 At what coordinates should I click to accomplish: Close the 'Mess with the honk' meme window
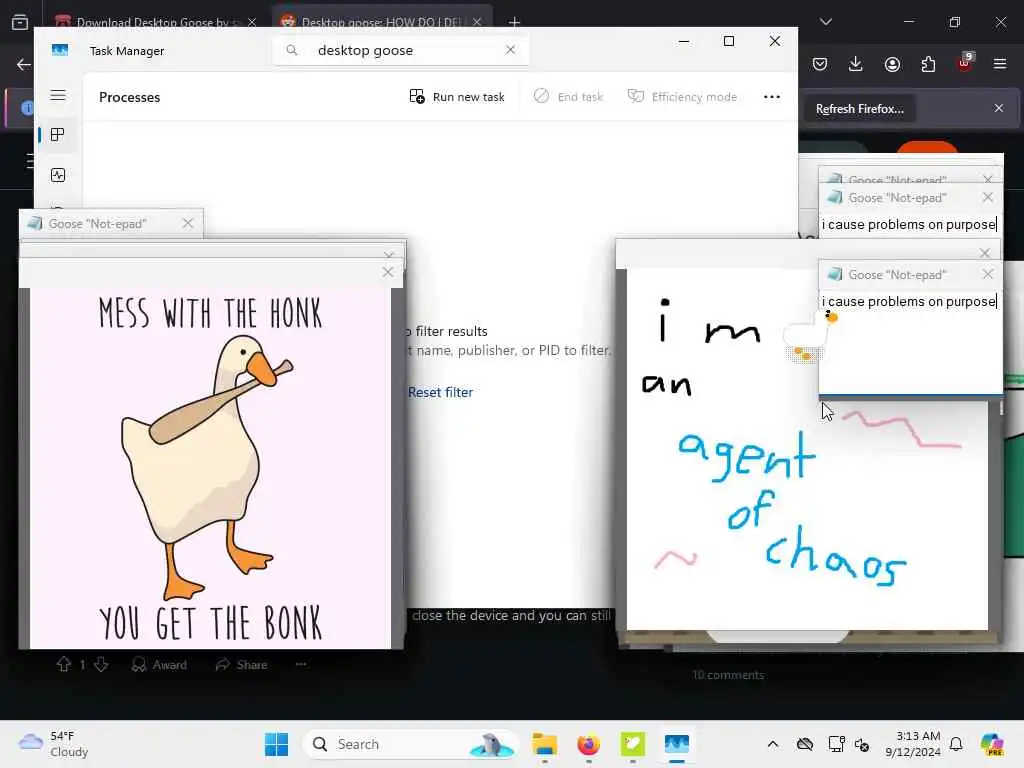[388, 272]
